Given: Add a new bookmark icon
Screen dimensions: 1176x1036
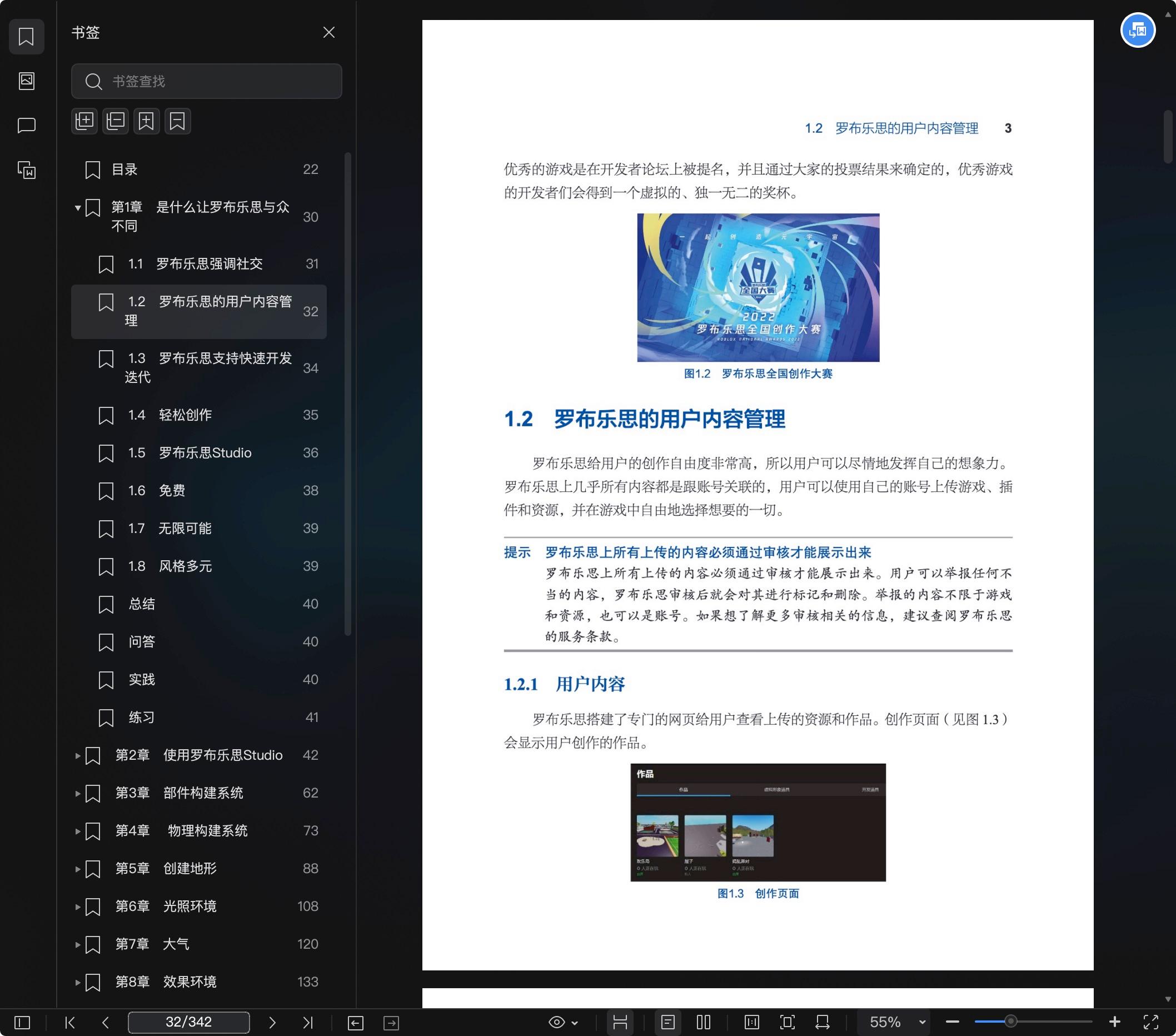Looking at the screenshot, I should click(x=146, y=121).
